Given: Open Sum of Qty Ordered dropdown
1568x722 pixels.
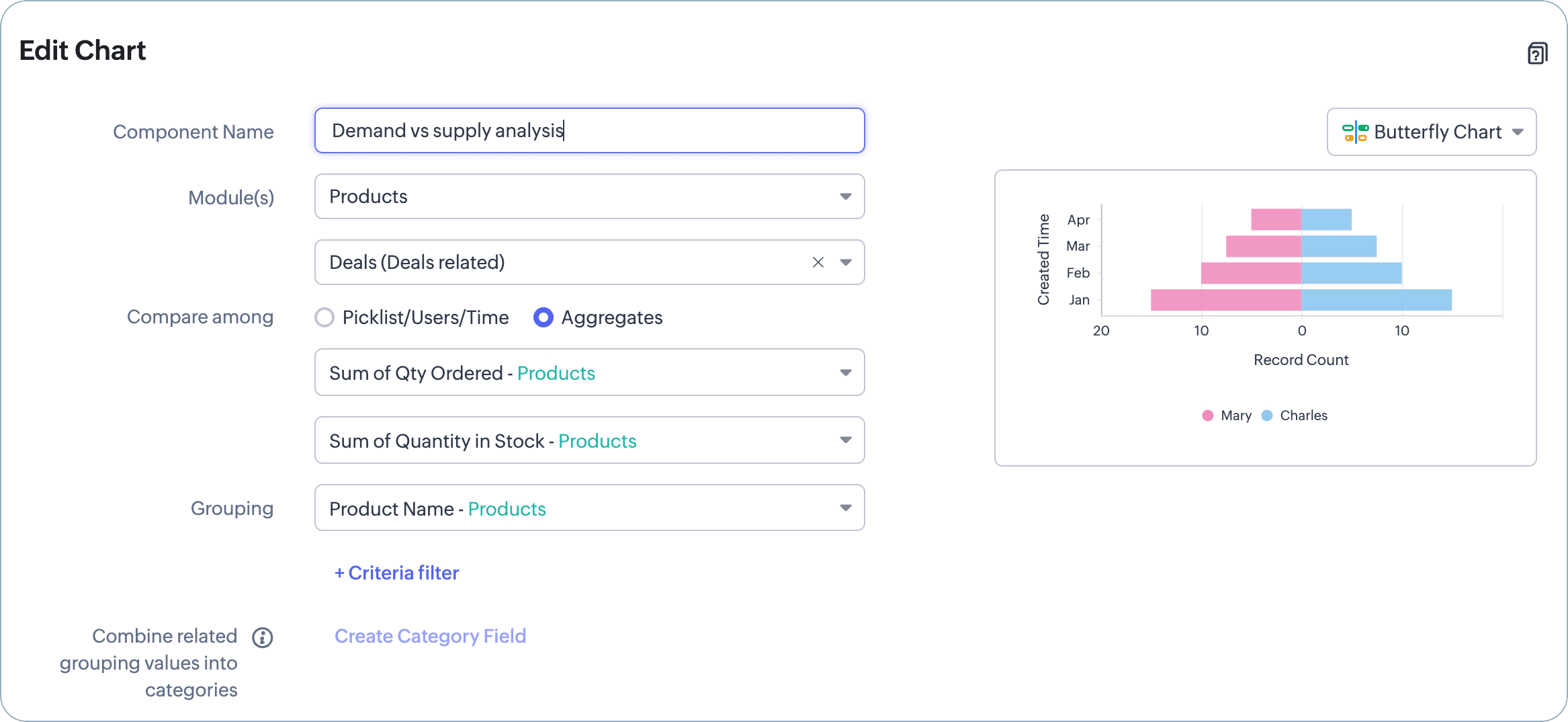Looking at the screenshot, I should coord(845,372).
